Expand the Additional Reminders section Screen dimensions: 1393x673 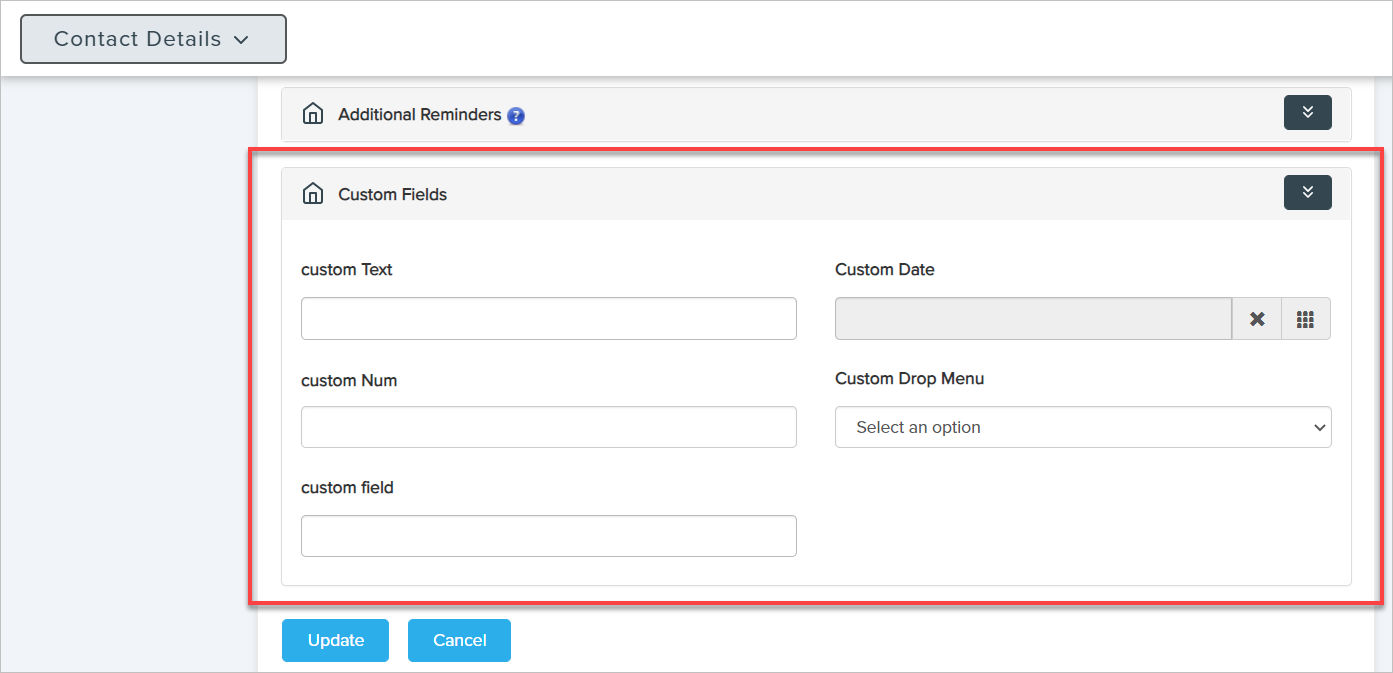pos(1307,112)
